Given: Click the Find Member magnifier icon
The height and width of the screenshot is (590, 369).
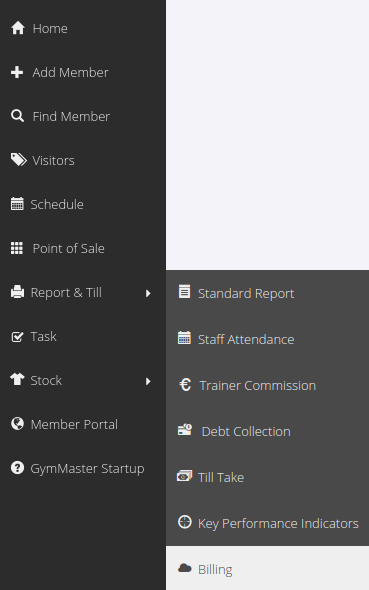Looking at the screenshot, I should point(17,116).
